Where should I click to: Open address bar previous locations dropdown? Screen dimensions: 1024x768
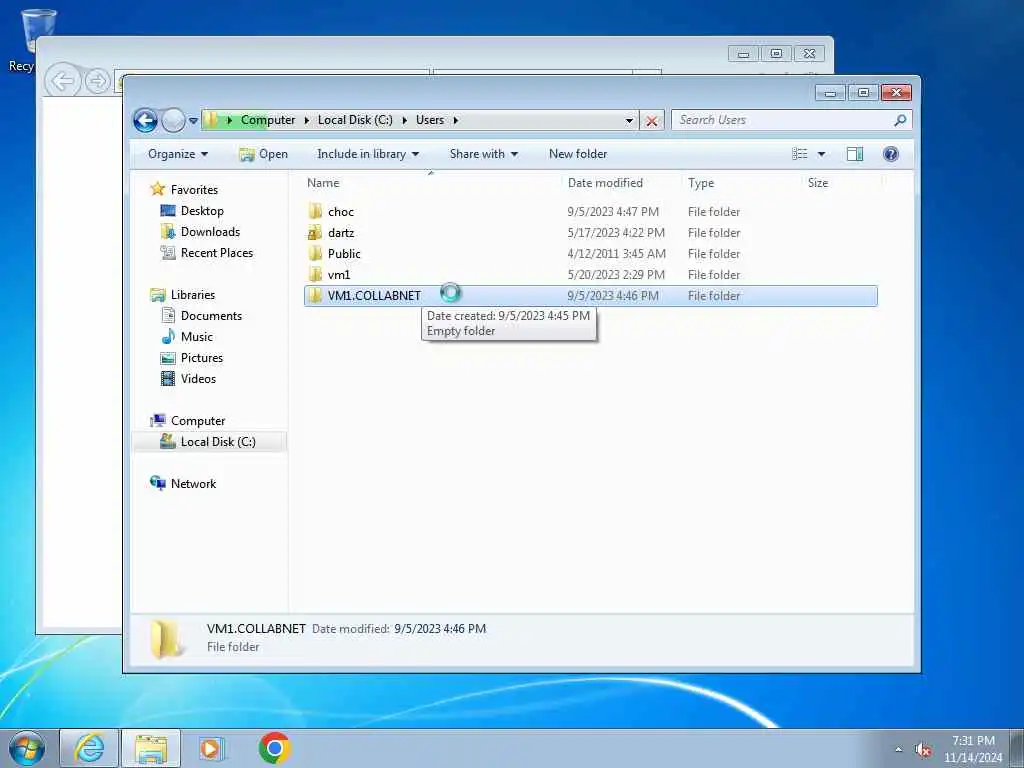tap(629, 120)
